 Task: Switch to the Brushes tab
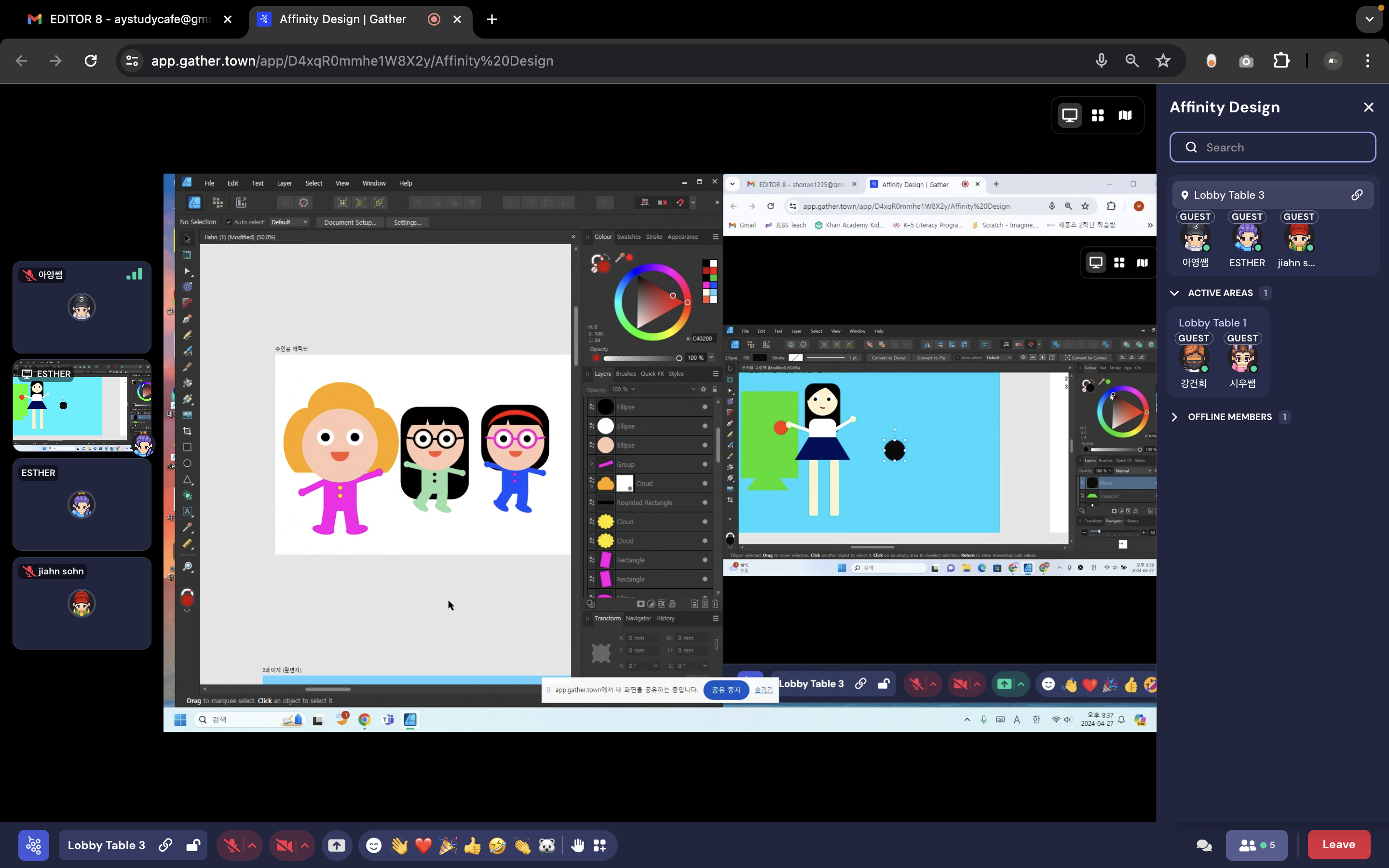[x=626, y=374]
